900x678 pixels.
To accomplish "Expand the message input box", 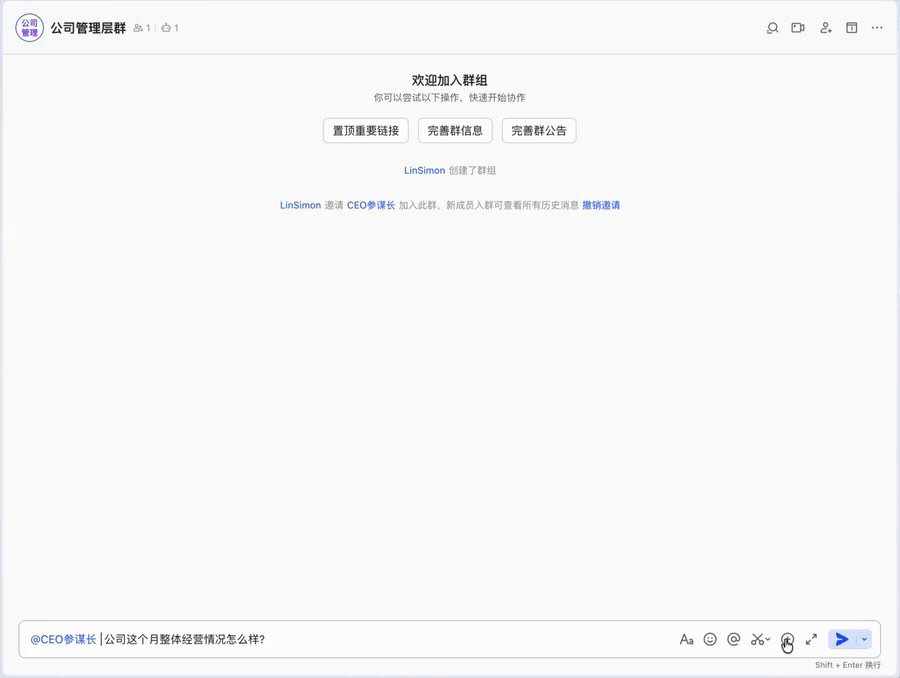I will pyautogui.click(x=811, y=639).
